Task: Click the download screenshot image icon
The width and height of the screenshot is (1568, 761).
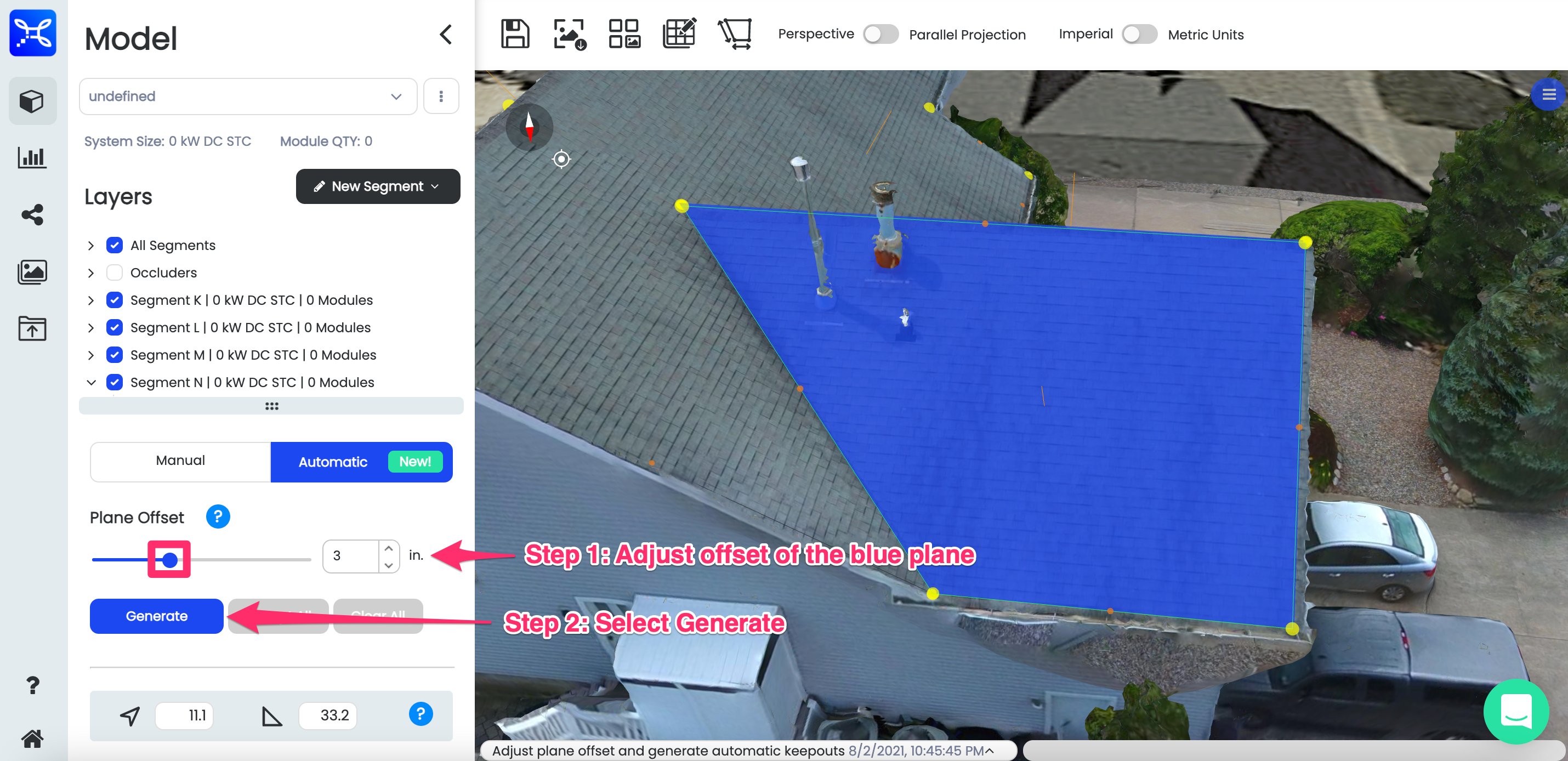Action: click(569, 33)
